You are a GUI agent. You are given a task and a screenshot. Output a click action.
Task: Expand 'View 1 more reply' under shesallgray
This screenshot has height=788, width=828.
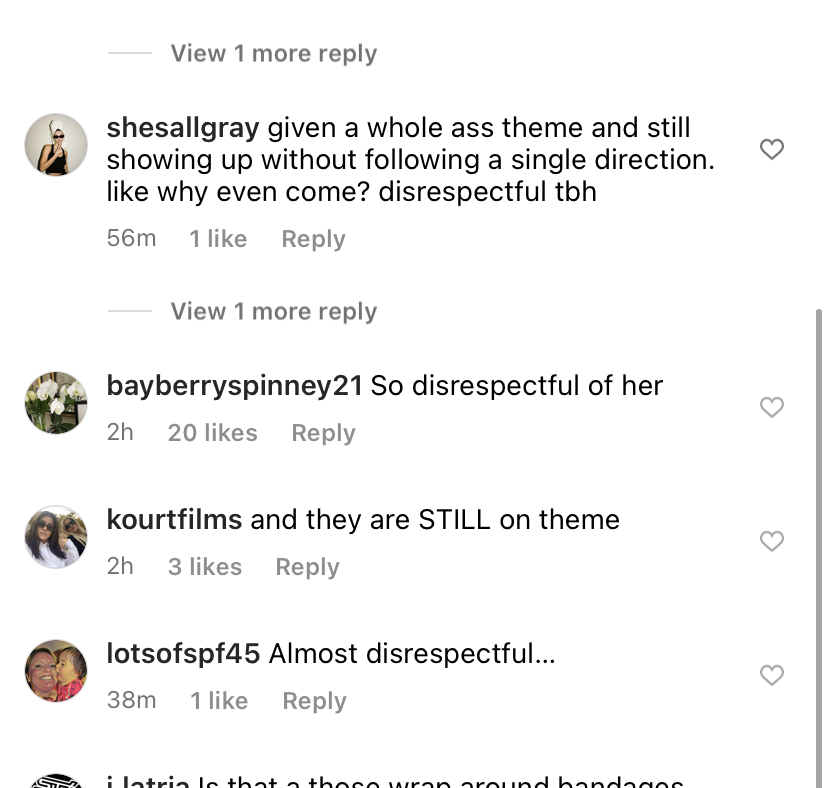pyautogui.click(x=273, y=311)
